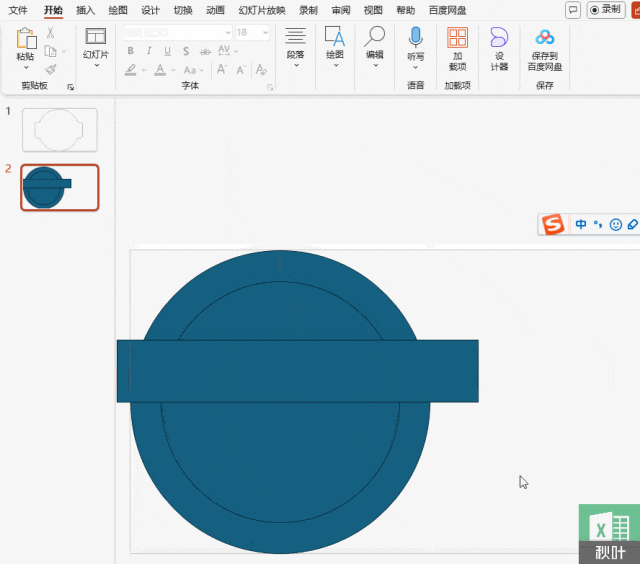Select slide 1 thumbnail
640x564 pixels.
click(60, 130)
